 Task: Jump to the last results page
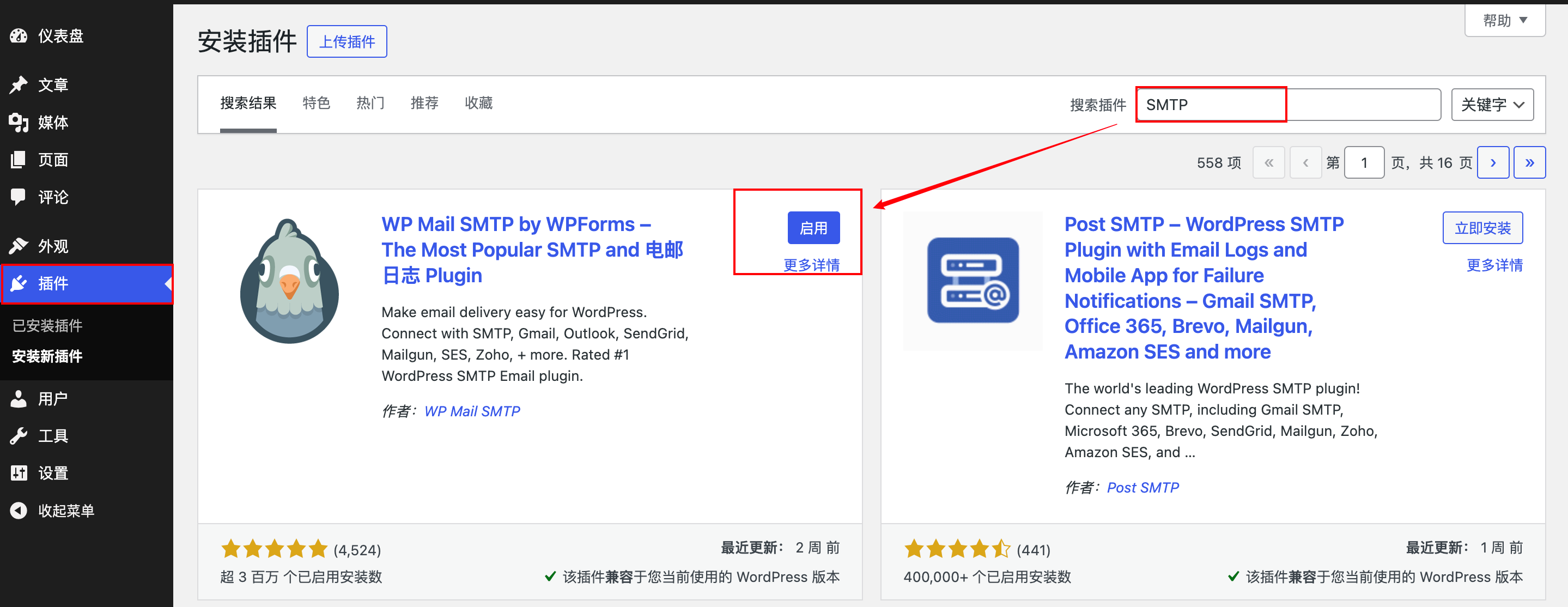pos(1530,162)
